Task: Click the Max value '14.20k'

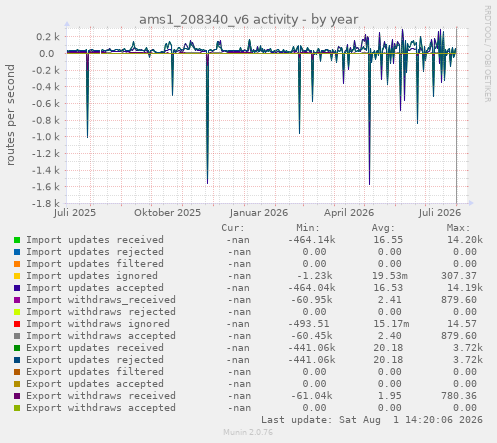Action: point(465,240)
